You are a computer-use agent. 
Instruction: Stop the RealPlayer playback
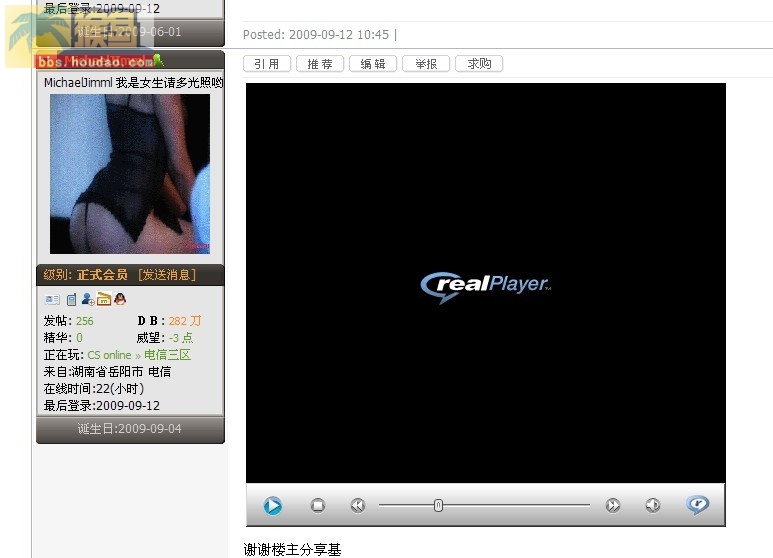pyautogui.click(x=318, y=505)
